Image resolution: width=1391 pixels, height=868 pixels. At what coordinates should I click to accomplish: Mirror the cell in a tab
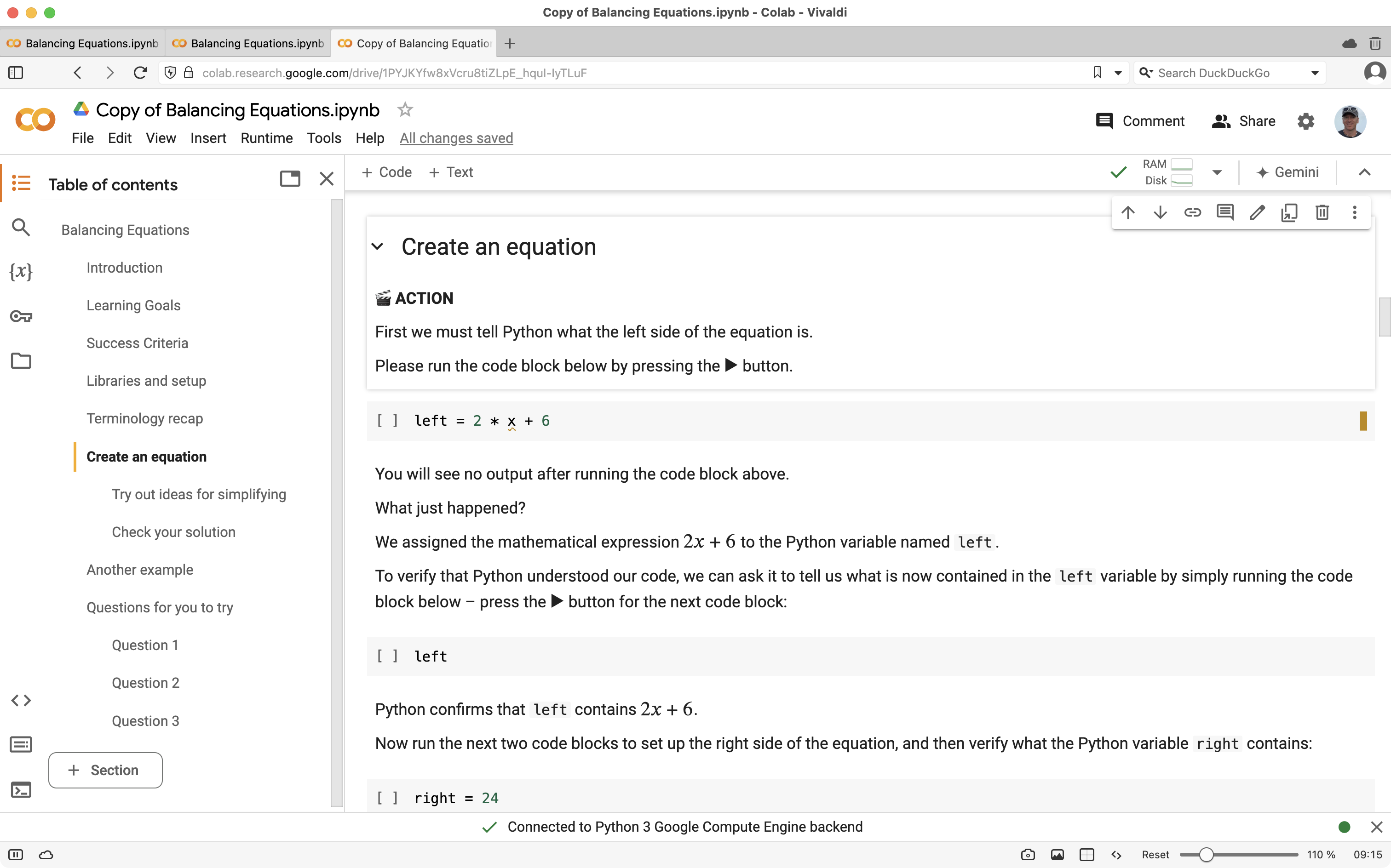tap(1289, 212)
